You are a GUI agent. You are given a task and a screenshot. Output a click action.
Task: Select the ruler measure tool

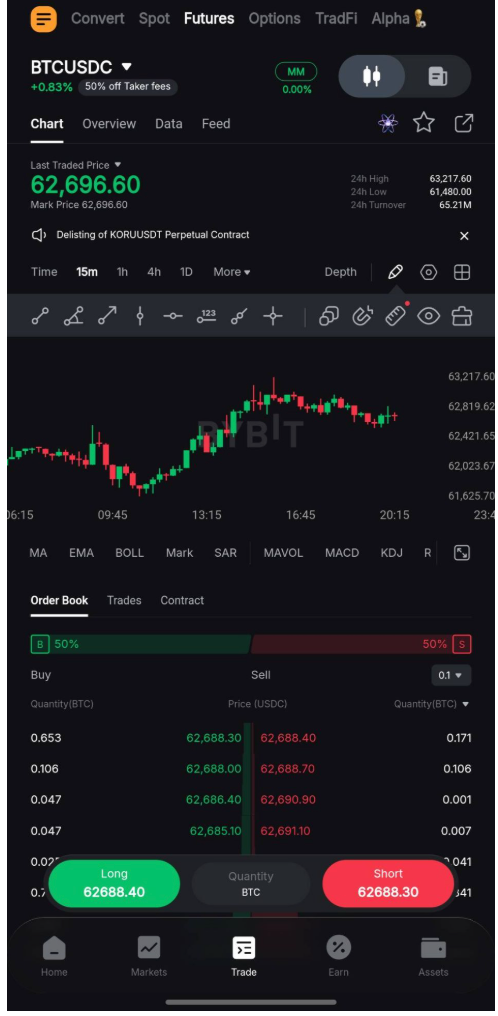[x=395, y=316]
